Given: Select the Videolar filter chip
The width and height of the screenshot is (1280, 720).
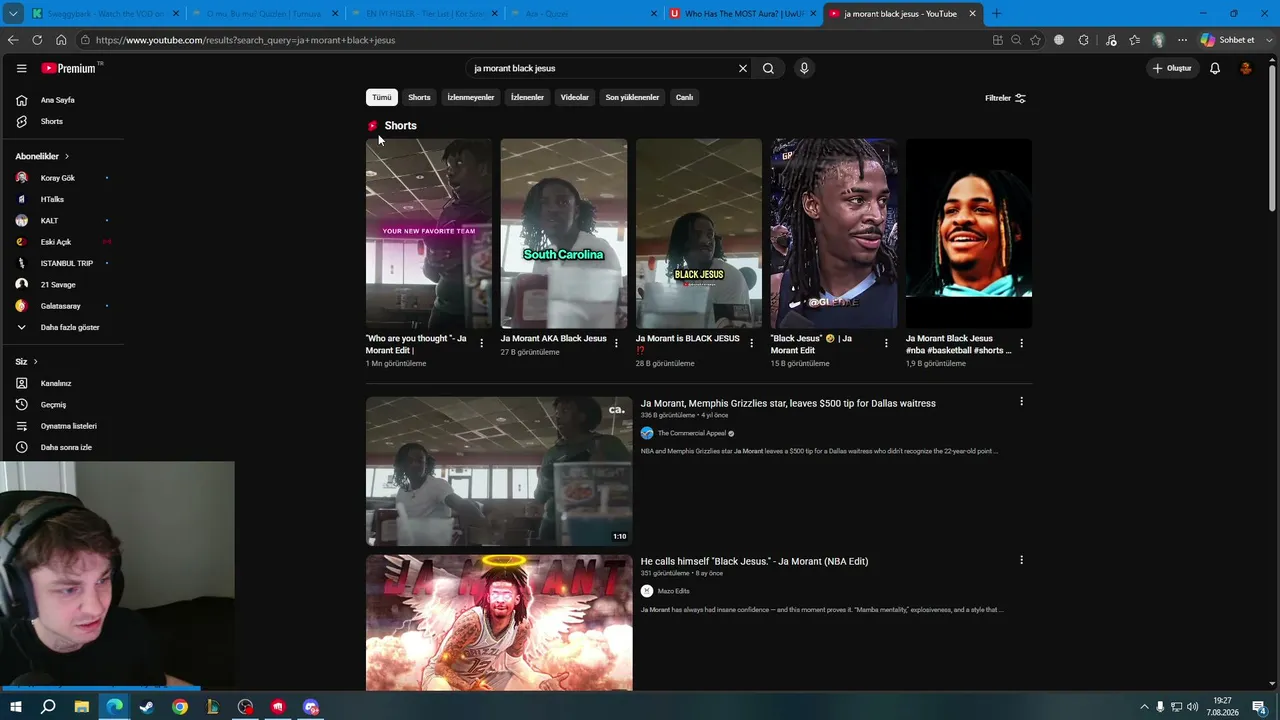Looking at the screenshot, I should [575, 97].
